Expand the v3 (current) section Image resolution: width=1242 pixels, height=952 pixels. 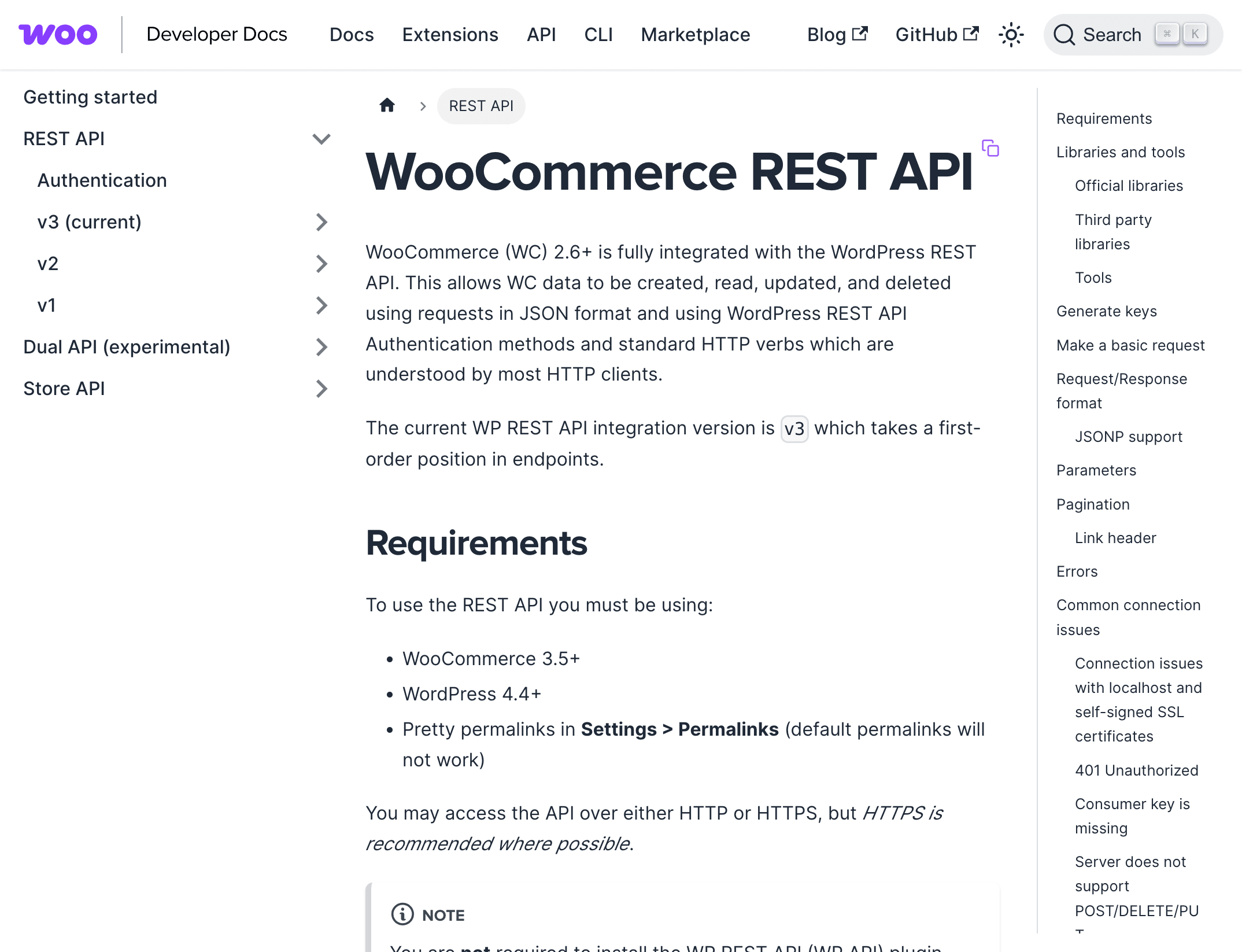321,222
